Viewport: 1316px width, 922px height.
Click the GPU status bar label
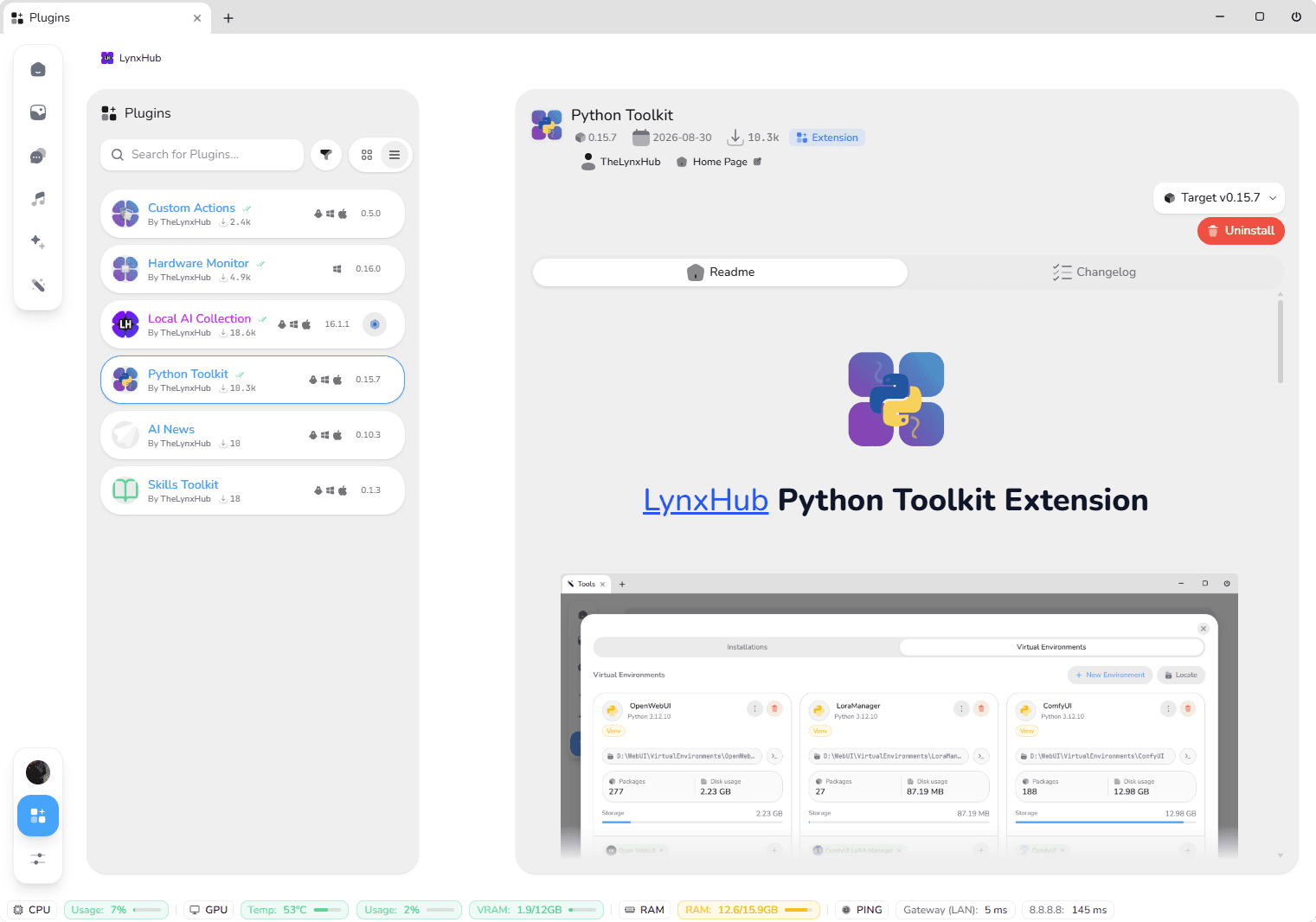[209, 910]
